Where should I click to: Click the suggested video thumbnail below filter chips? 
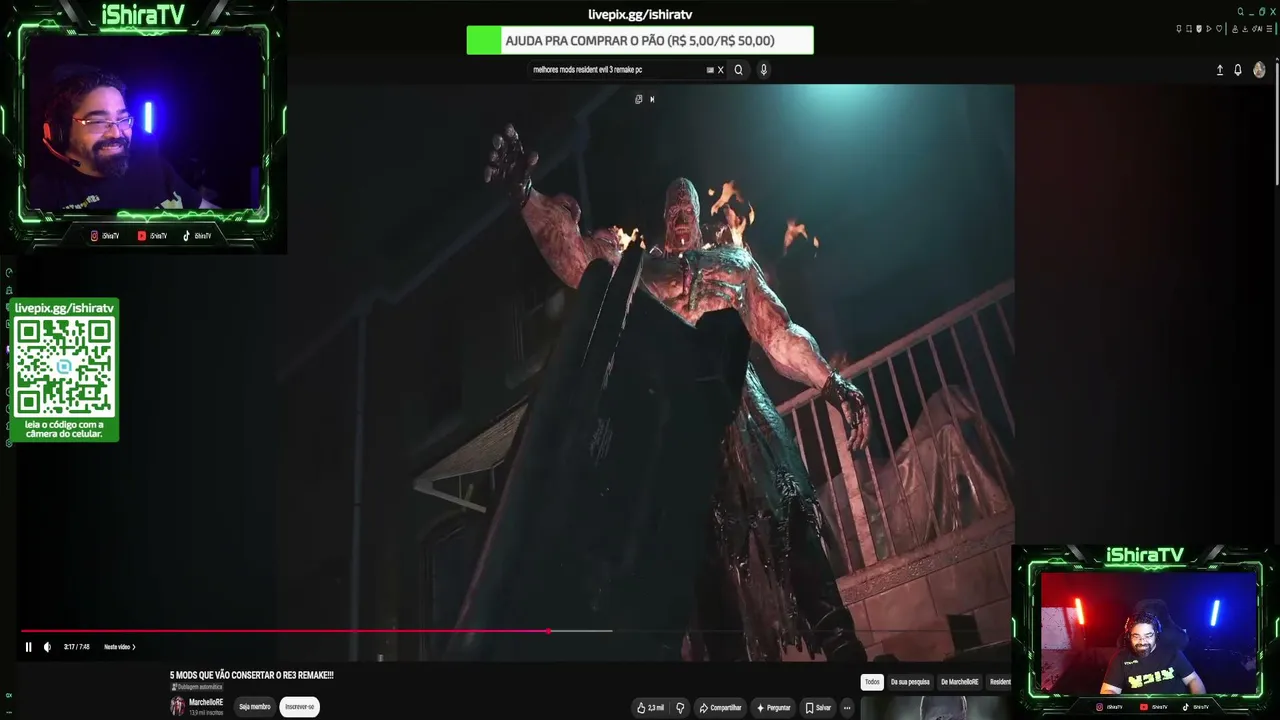tap(937, 708)
